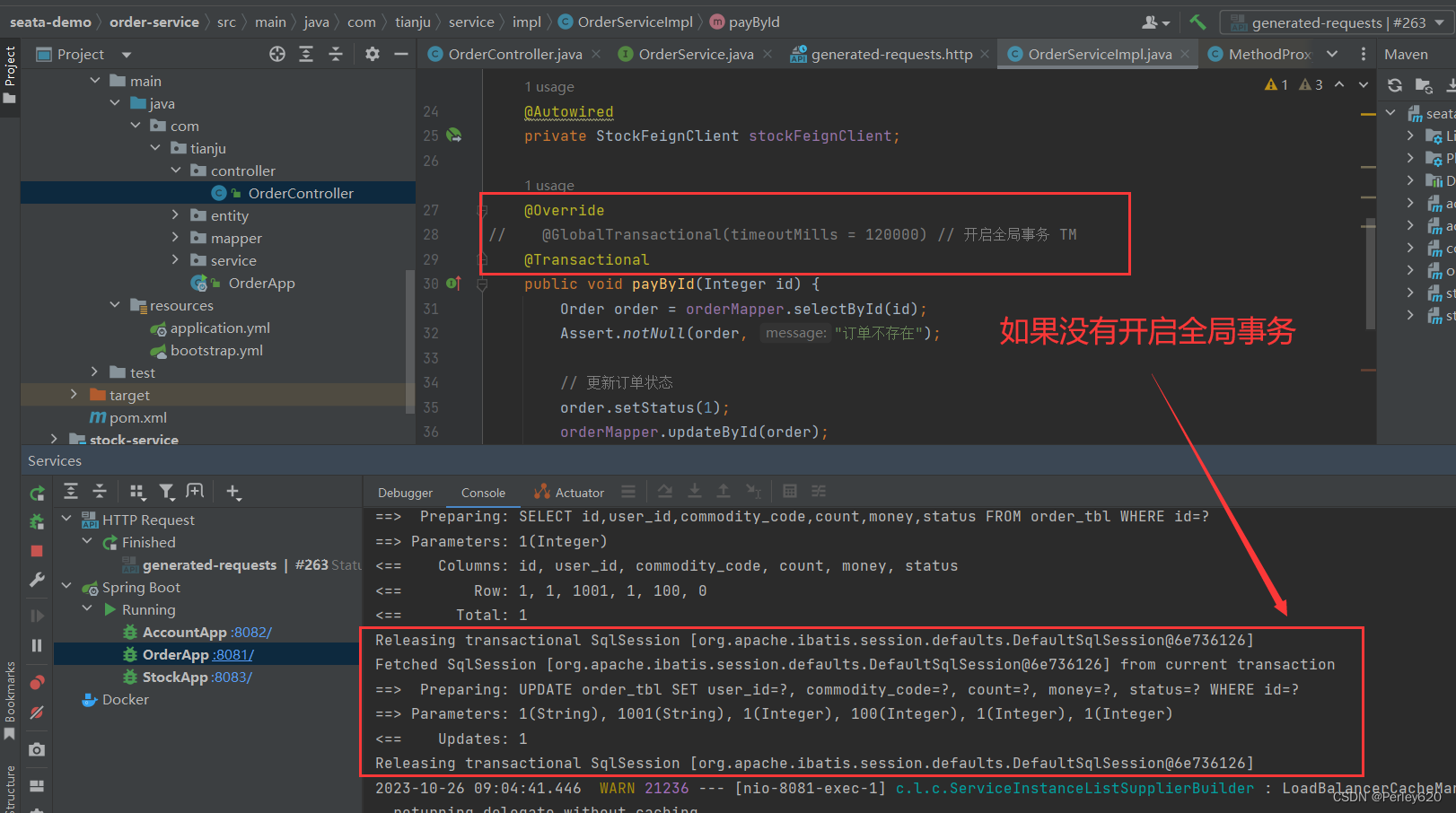
Task: Click the Select Opened File target icon
Action: (277, 54)
